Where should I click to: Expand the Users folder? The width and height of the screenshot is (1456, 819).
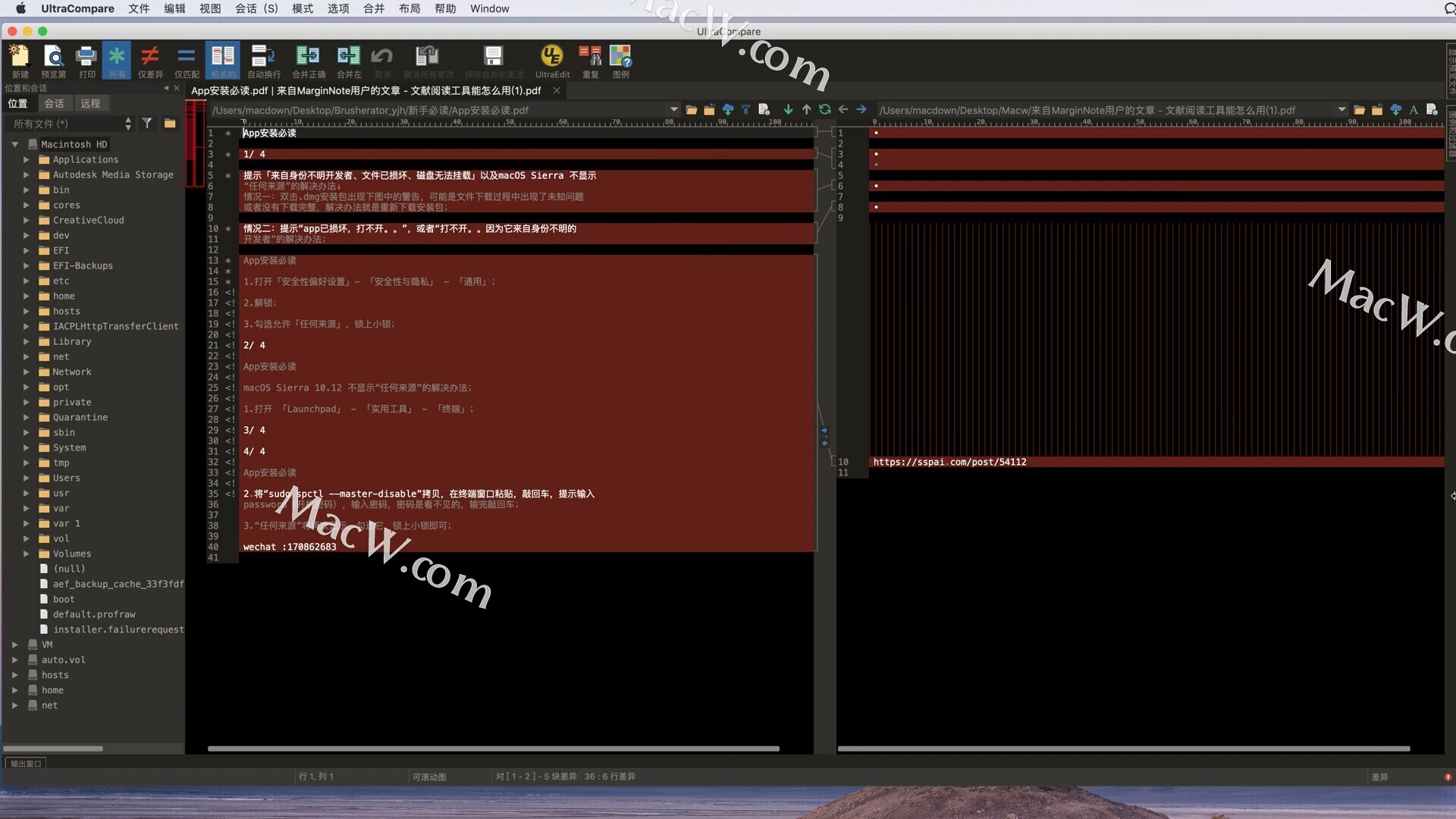click(x=26, y=478)
